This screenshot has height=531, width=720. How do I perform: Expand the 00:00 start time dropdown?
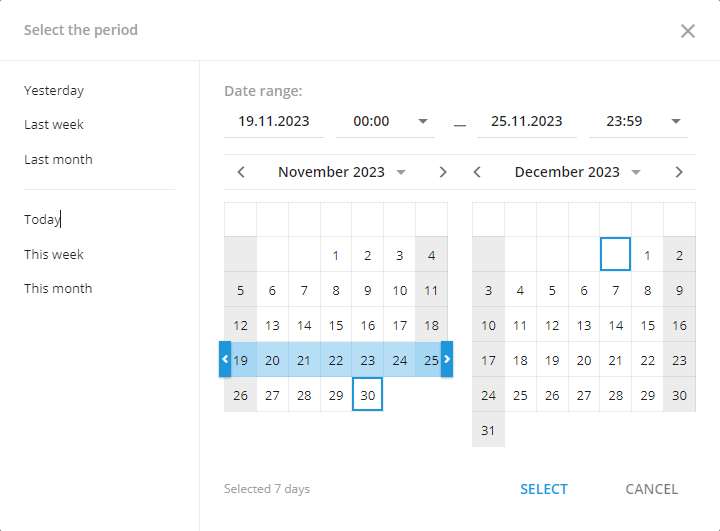pyautogui.click(x=423, y=122)
